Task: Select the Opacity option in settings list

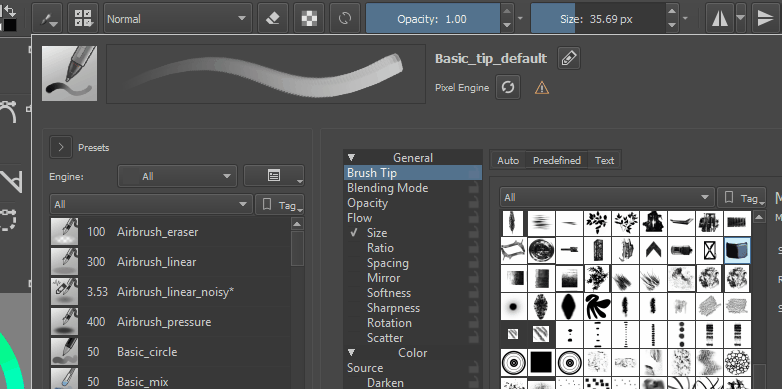Action: [x=412, y=202]
